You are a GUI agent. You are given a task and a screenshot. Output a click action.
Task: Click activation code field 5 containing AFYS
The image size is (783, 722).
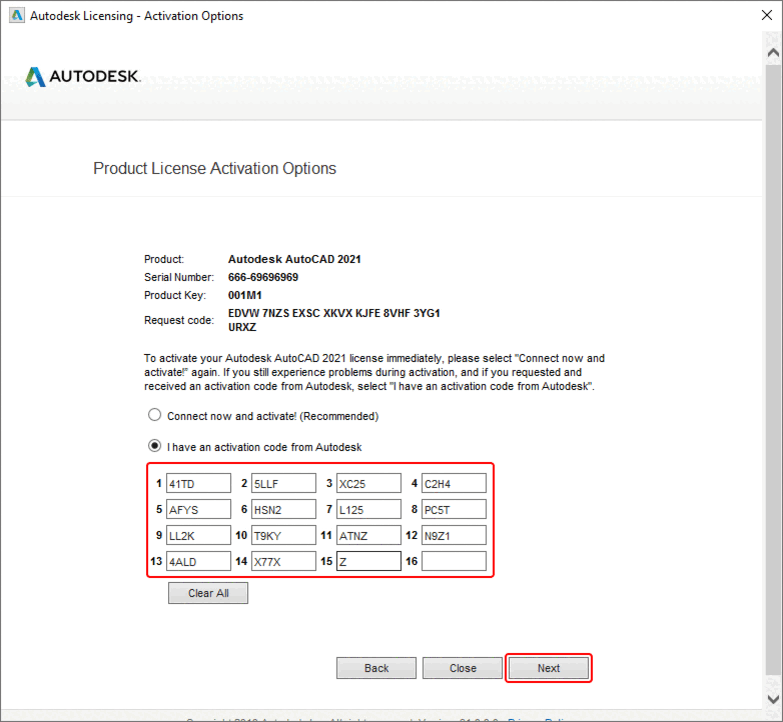tap(198, 509)
